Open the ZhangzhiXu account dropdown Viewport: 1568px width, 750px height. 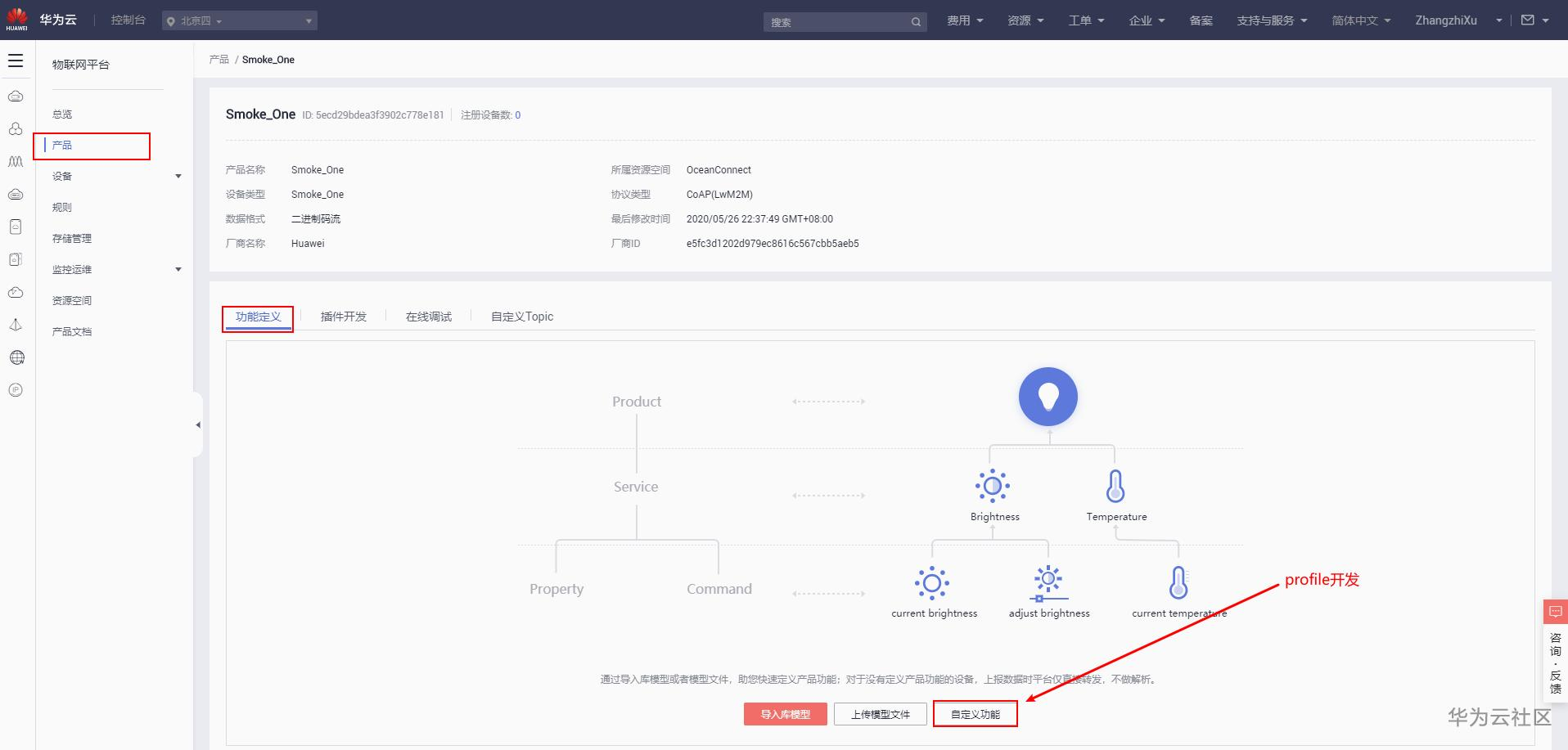click(x=1458, y=20)
